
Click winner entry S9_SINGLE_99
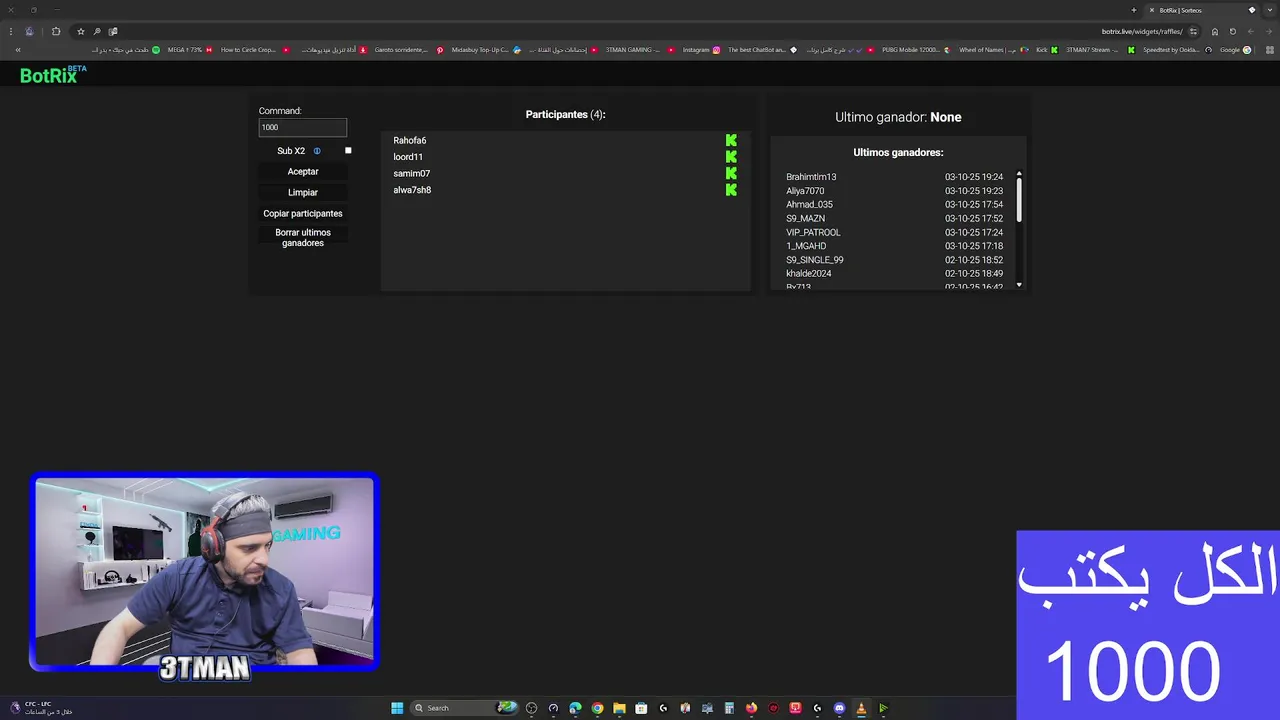tap(815, 260)
